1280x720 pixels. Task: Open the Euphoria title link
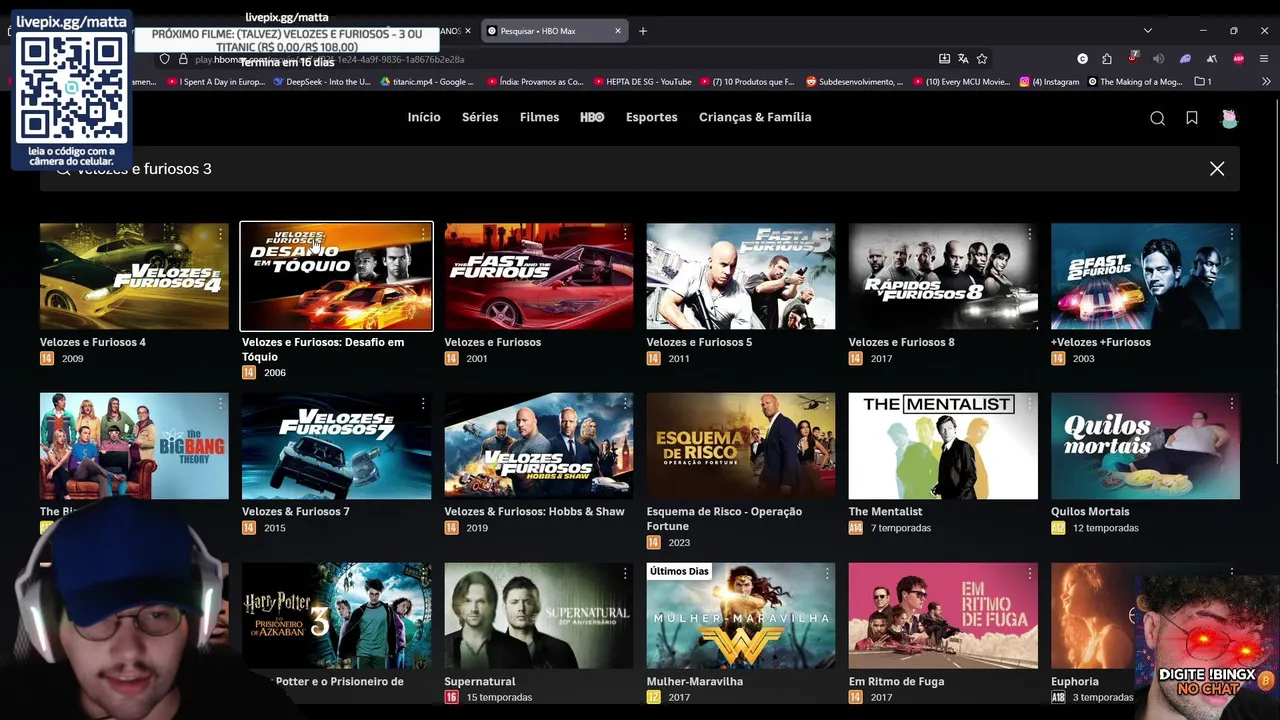[1075, 682]
